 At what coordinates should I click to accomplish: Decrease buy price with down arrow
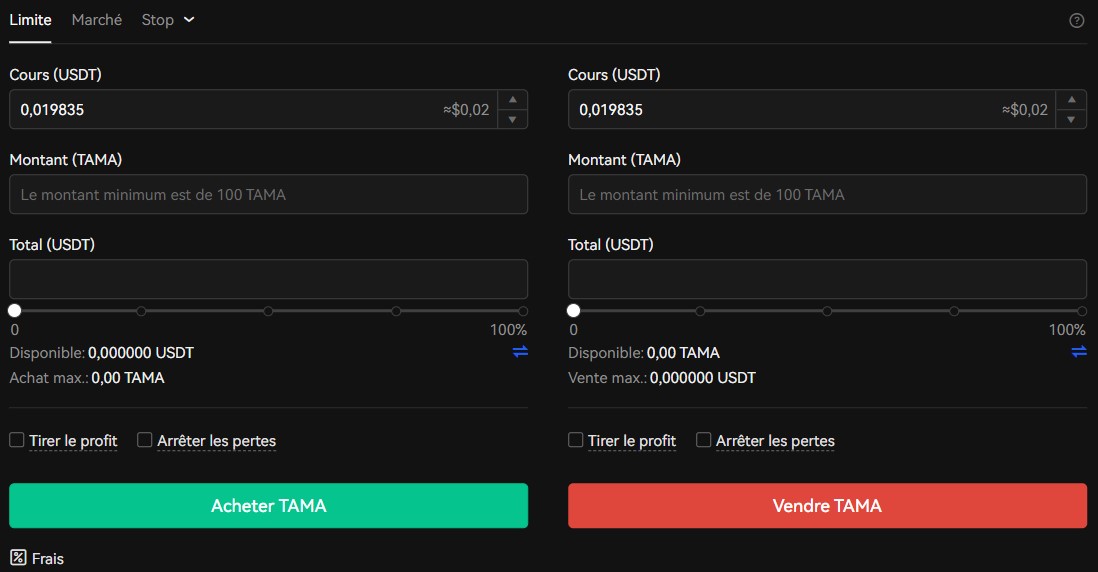[x=513, y=119]
